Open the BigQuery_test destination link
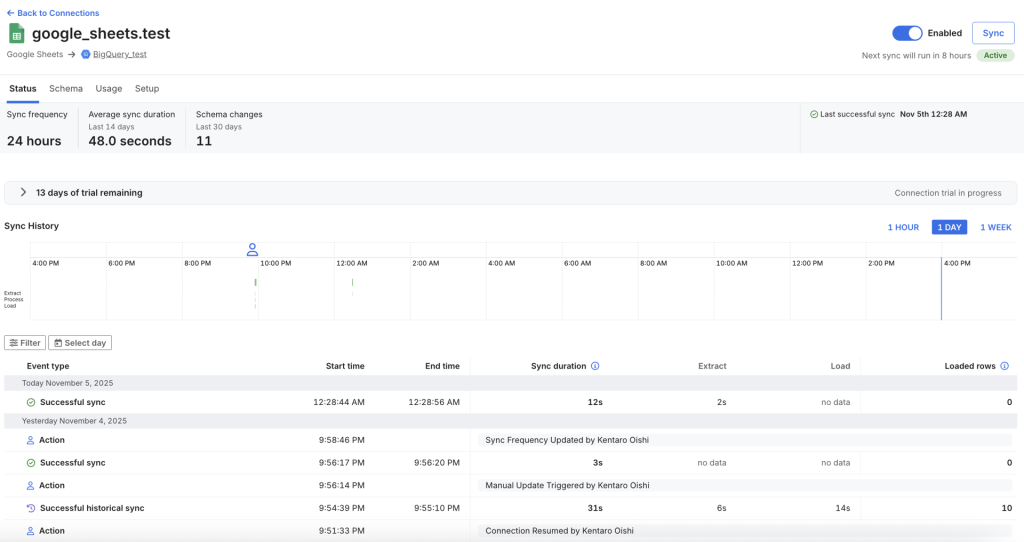The height and width of the screenshot is (542, 1024). [x=119, y=54]
